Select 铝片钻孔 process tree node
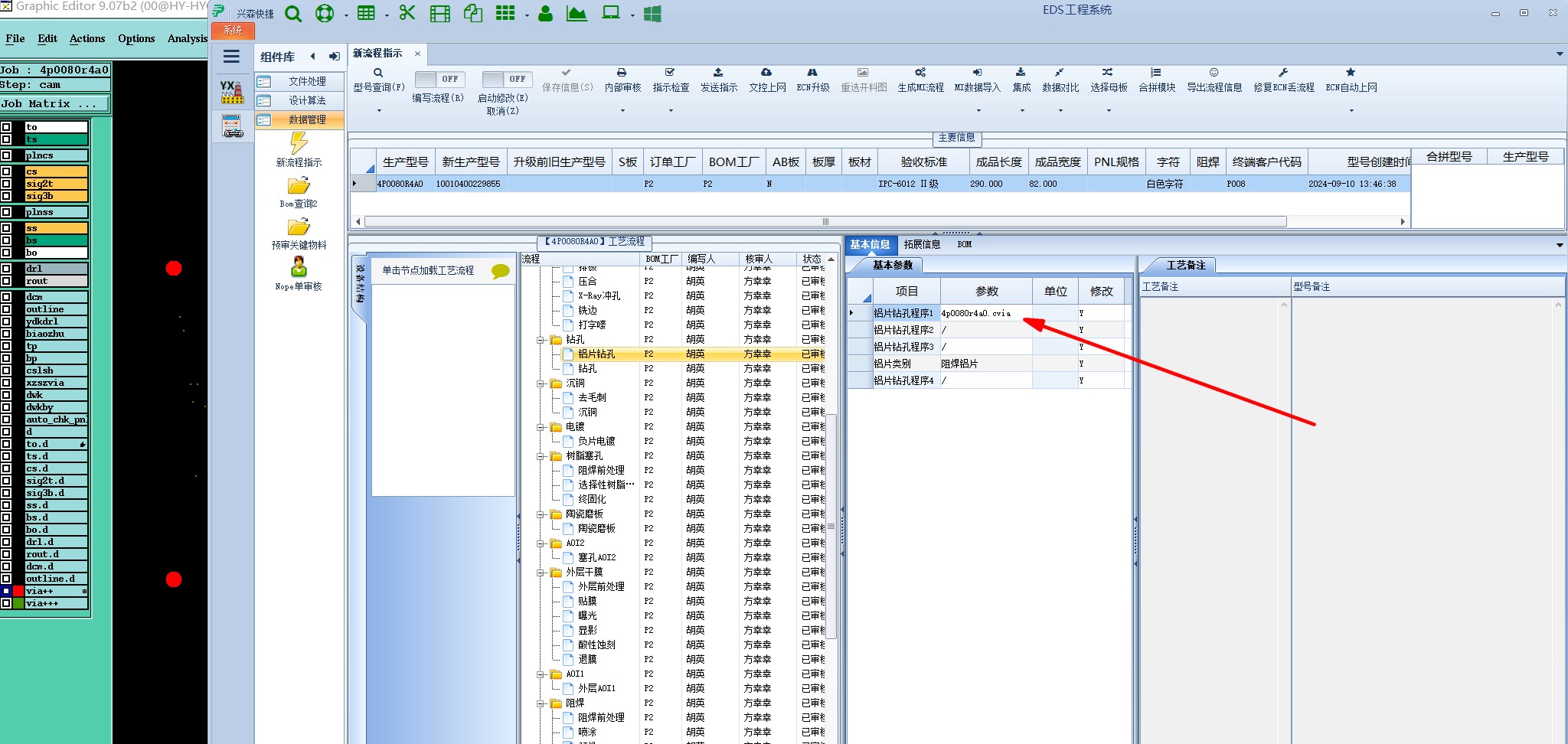 [596, 354]
